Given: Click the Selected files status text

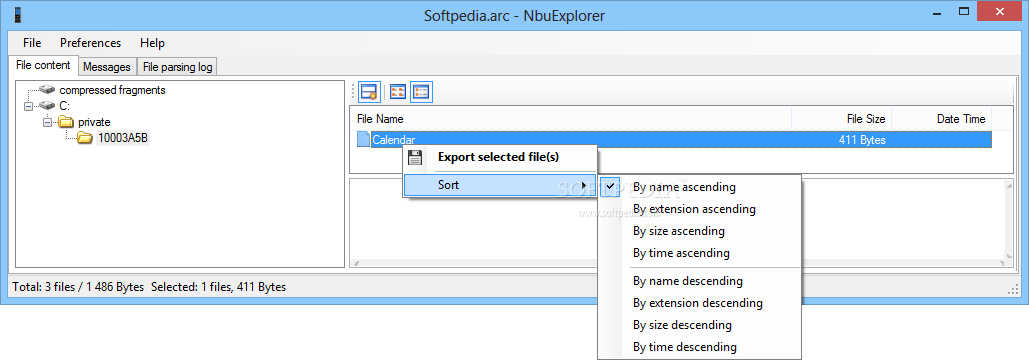Looking at the screenshot, I should [x=219, y=287].
